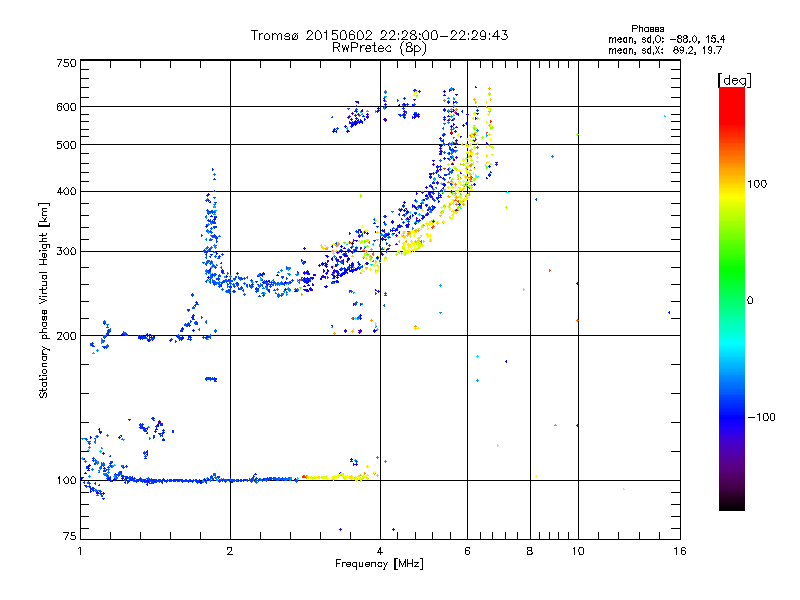The height and width of the screenshot is (600, 800).
Task: Click the "RwPretec (8p)" subtitle
Action: point(379,48)
